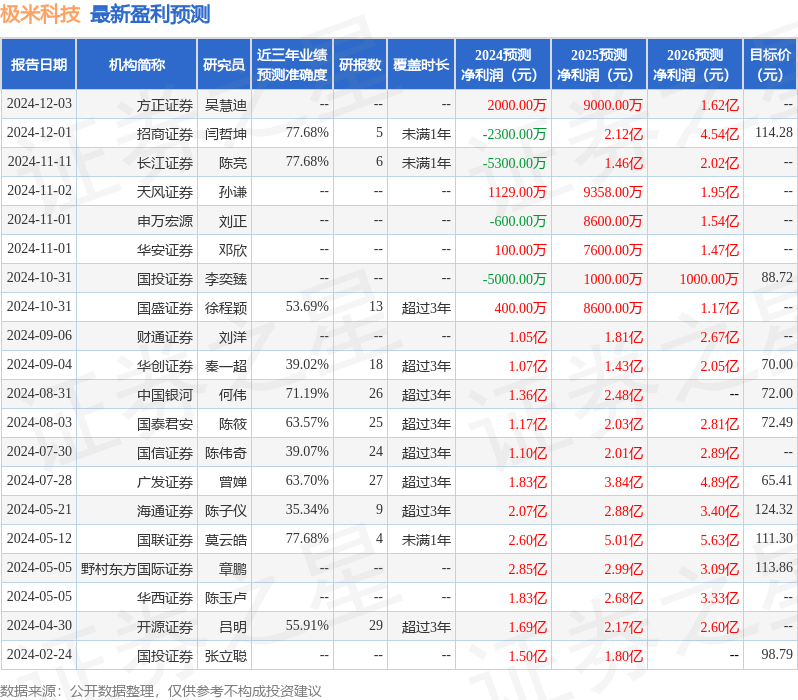Click report count 29 in 开源证券 row
The height and width of the screenshot is (700, 798).
(376, 626)
